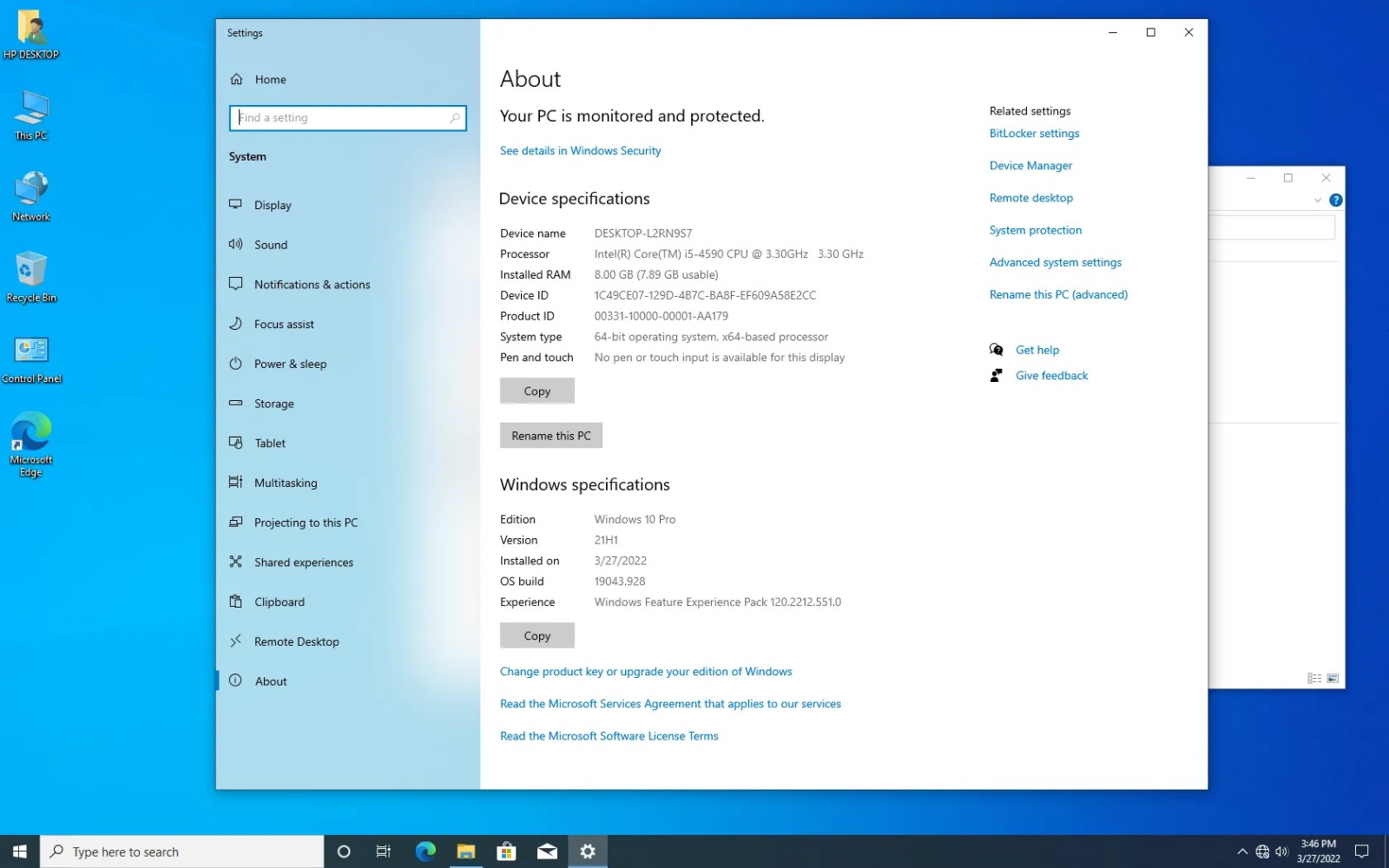The height and width of the screenshot is (868, 1389).
Task: Click the About info icon in sidebar
Action: (235, 681)
